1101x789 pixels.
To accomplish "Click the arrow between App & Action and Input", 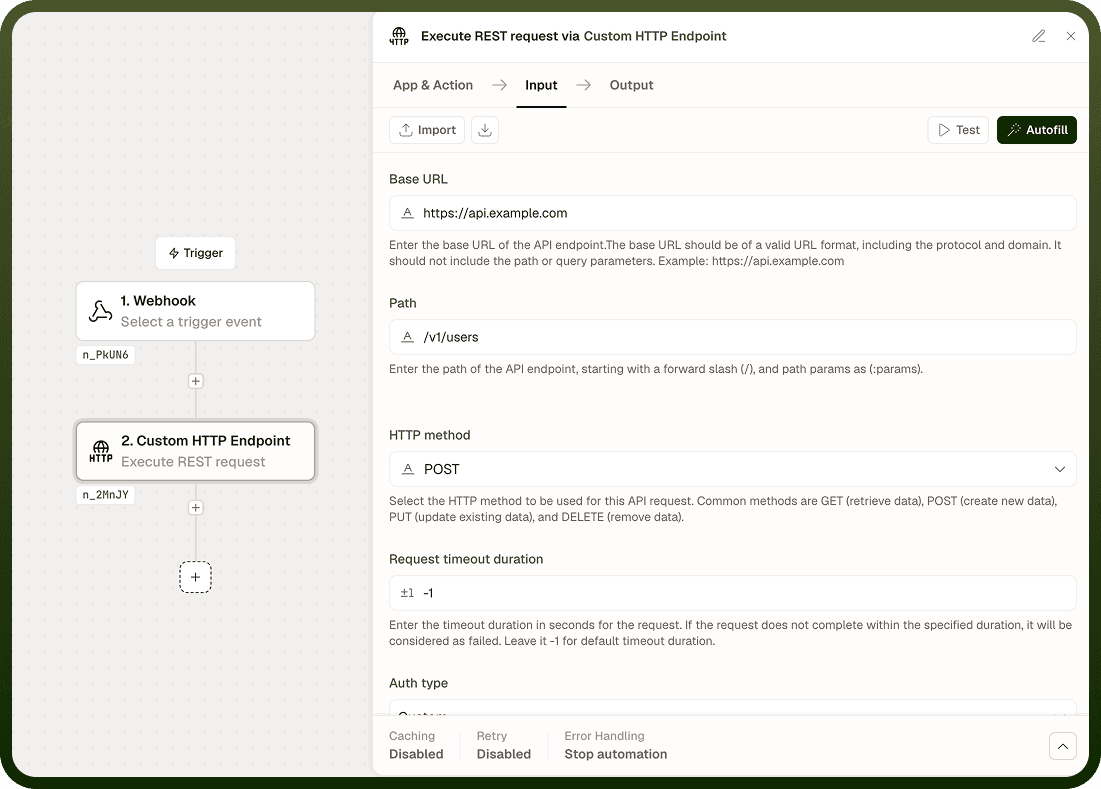I will (x=499, y=85).
